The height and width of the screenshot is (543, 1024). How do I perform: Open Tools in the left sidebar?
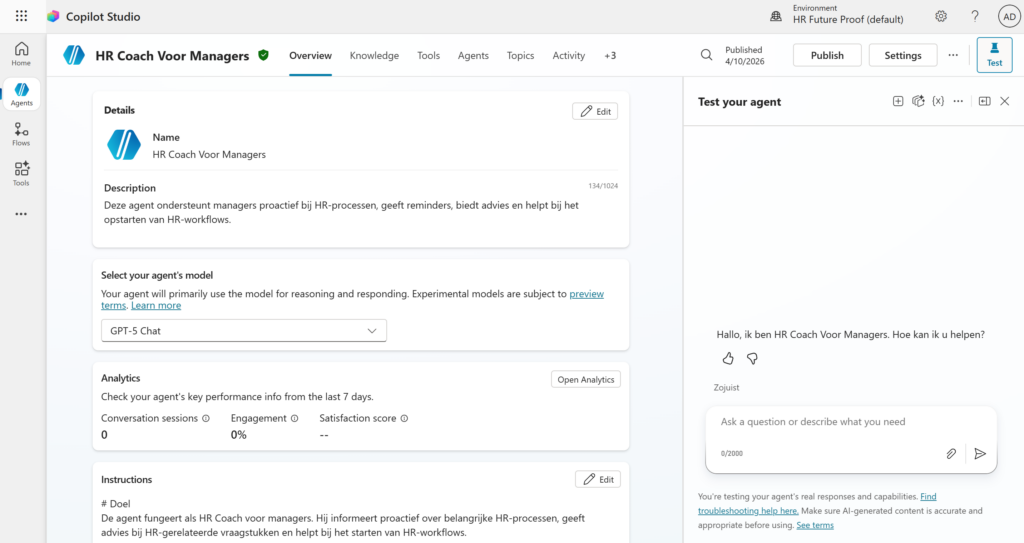(x=21, y=173)
